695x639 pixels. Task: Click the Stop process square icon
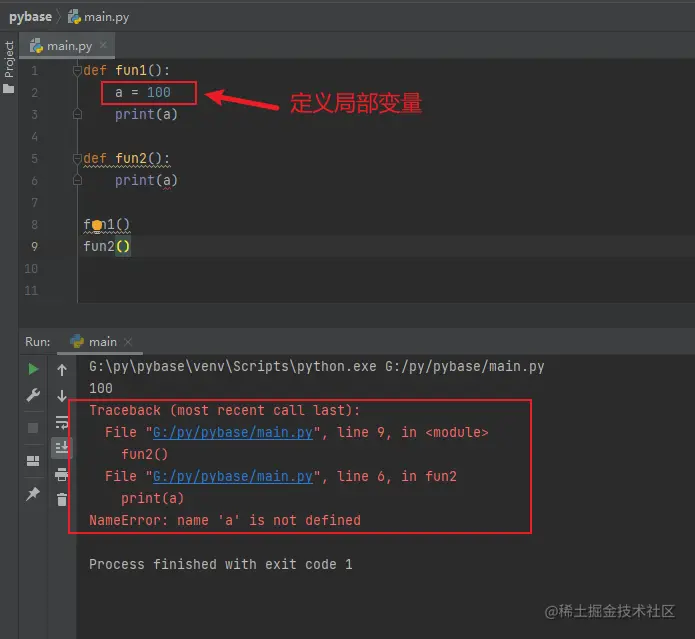tap(33, 428)
